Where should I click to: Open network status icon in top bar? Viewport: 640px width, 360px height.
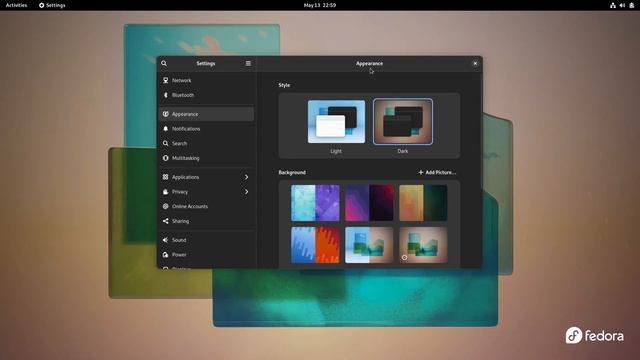click(613, 5)
